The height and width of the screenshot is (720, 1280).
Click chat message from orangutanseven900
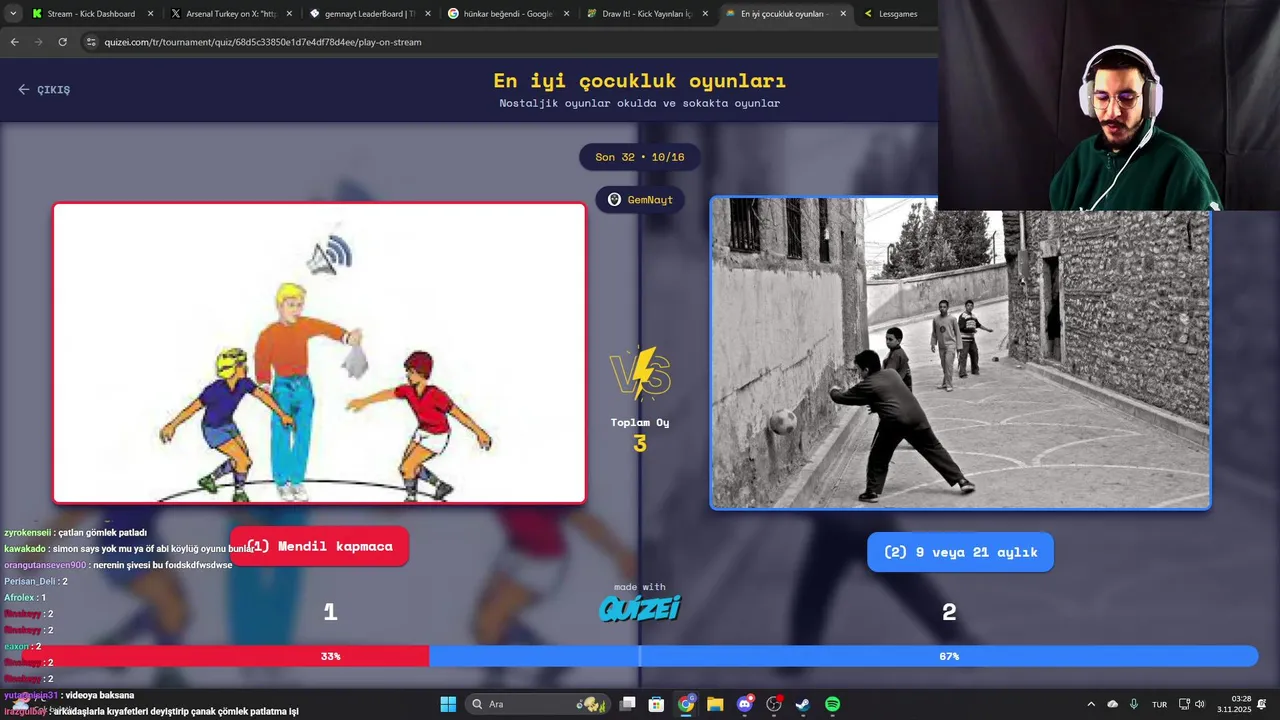click(118, 565)
